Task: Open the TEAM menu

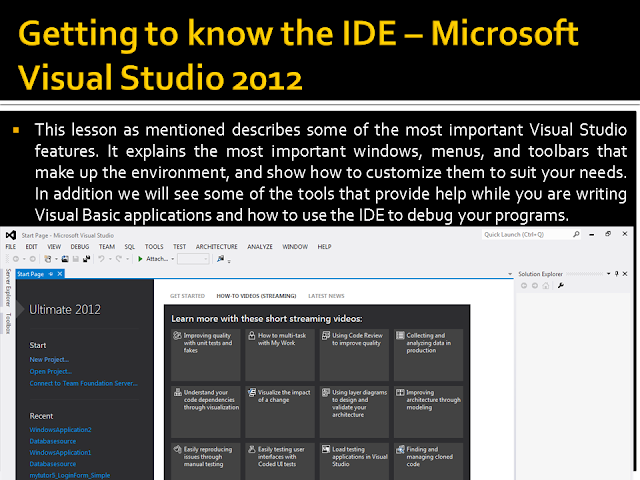Action: tap(107, 247)
